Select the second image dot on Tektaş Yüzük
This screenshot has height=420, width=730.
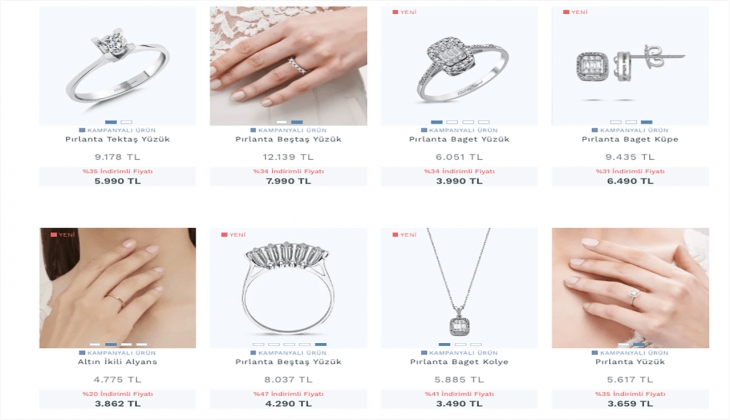(x=126, y=122)
